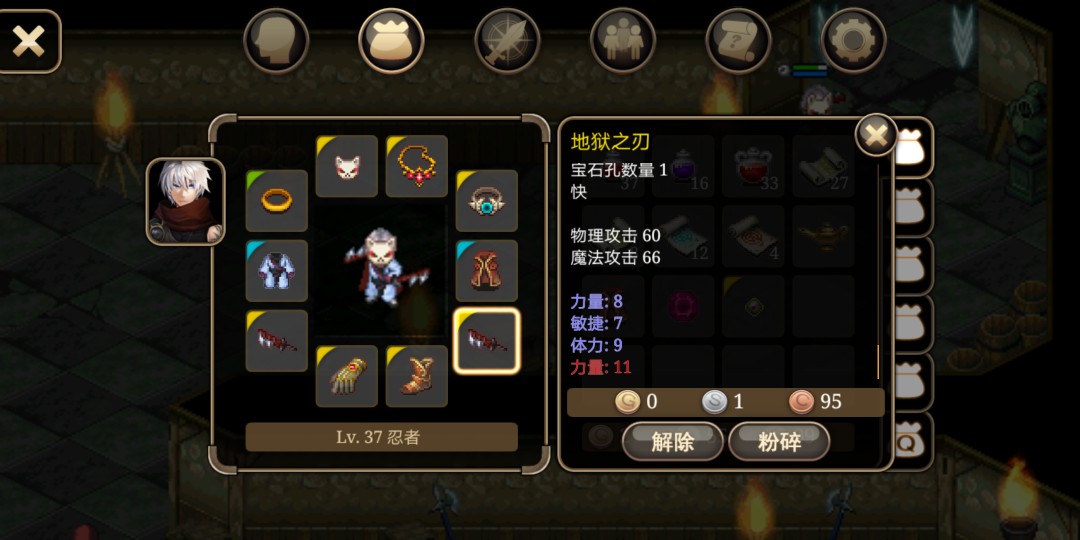Select the gauntlet gloves slot
Screen dimensions: 1080x540
346,376
